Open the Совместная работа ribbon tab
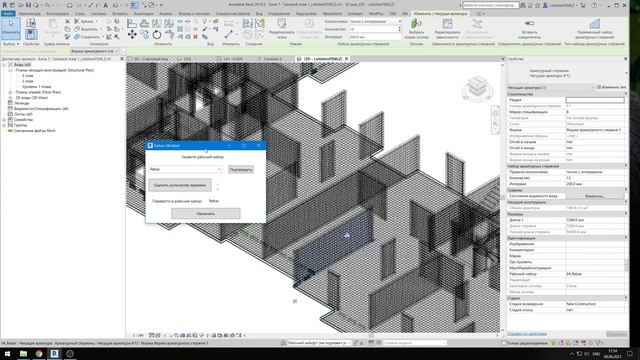640x360 pixels. point(232,13)
